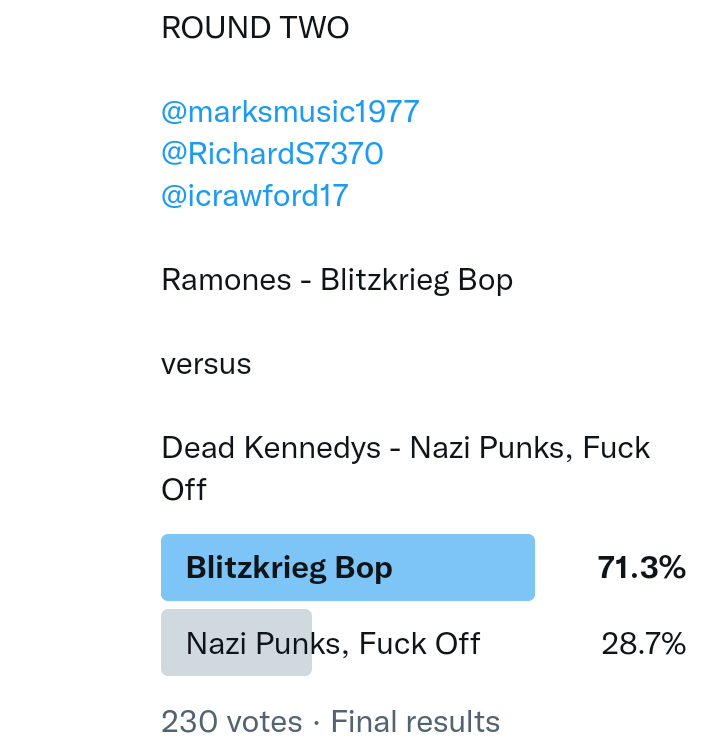720x750 pixels.
Task: Click the 71.3% poll result
Action: coord(641,568)
